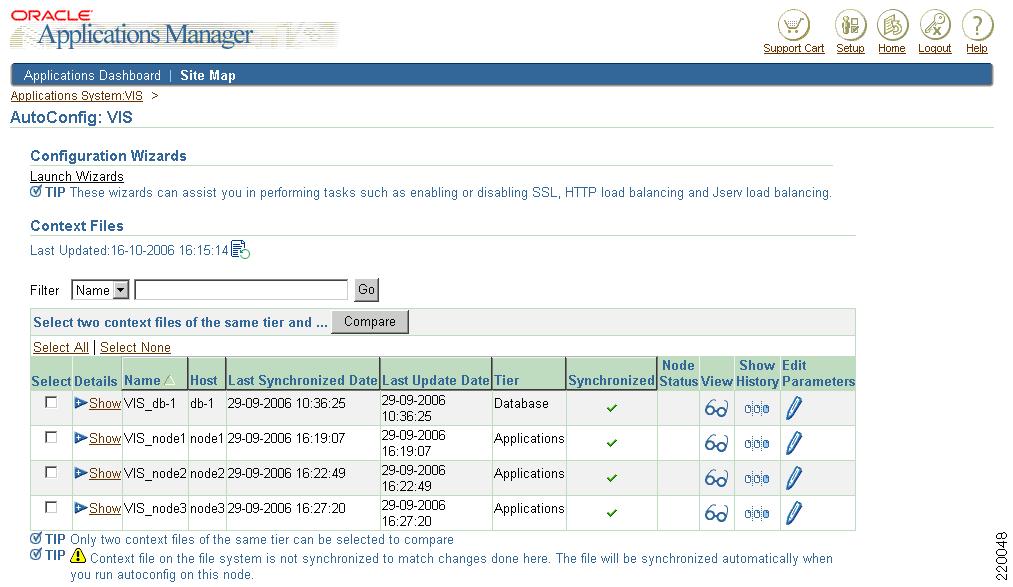This screenshot has height=587, width=1013.
Task: Expand details arrow for VIS_node1
Action: tap(81, 438)
